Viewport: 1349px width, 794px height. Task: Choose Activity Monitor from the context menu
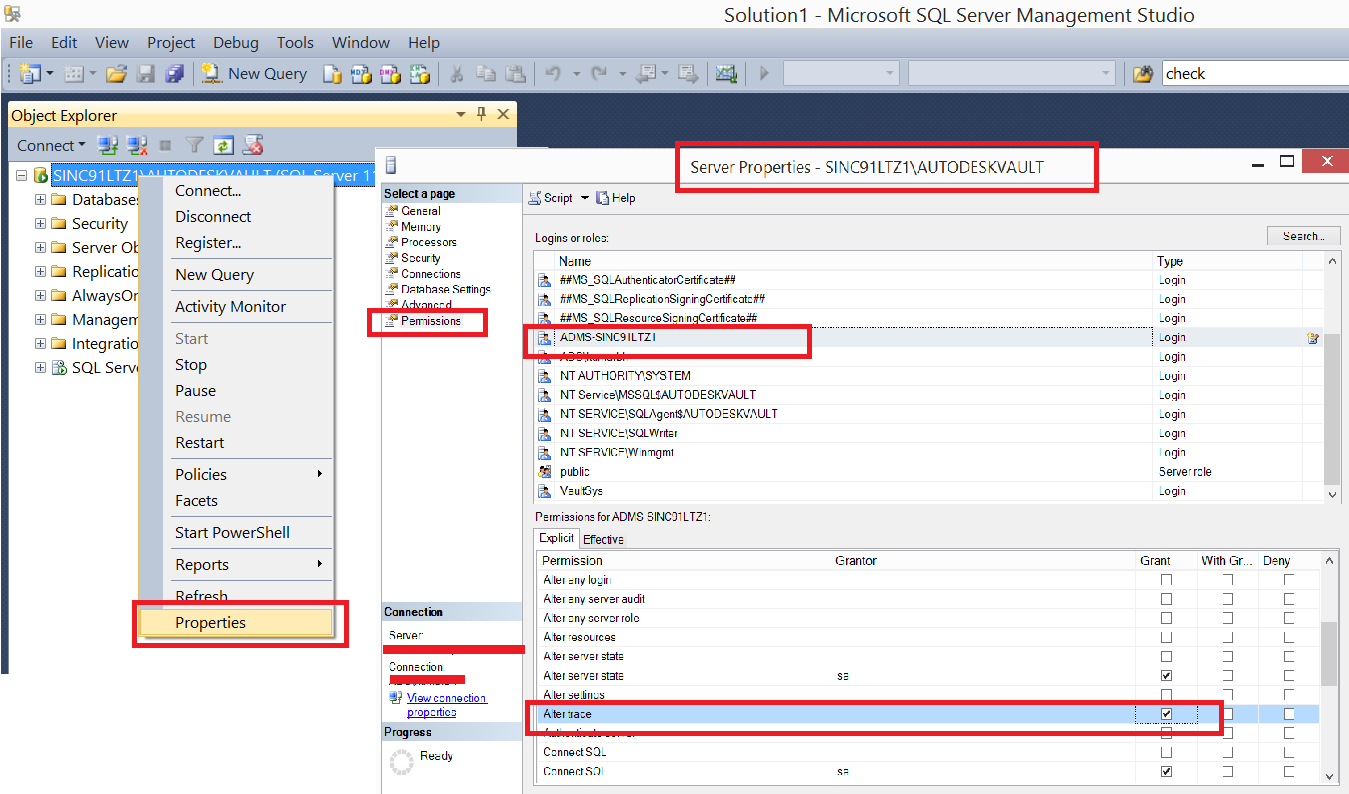[x=230, y=306]
